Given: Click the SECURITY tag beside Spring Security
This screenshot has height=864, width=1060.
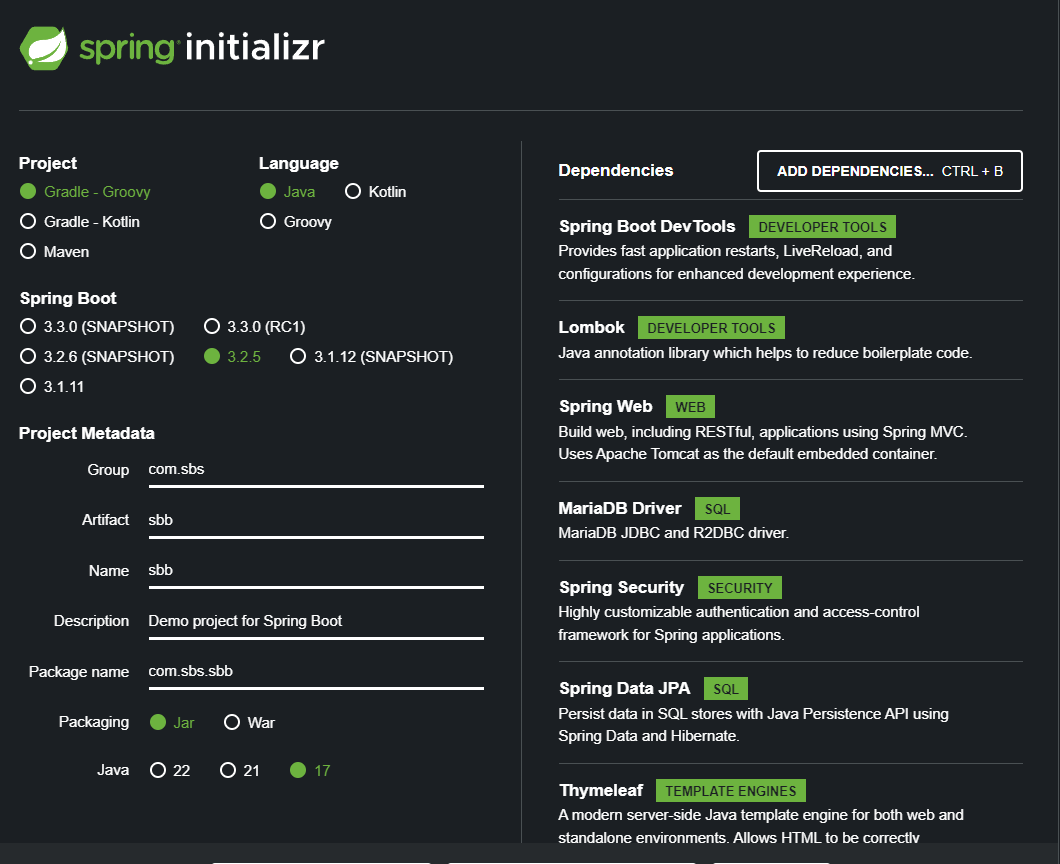Looking at the screenshot, I should pos(740,588).
